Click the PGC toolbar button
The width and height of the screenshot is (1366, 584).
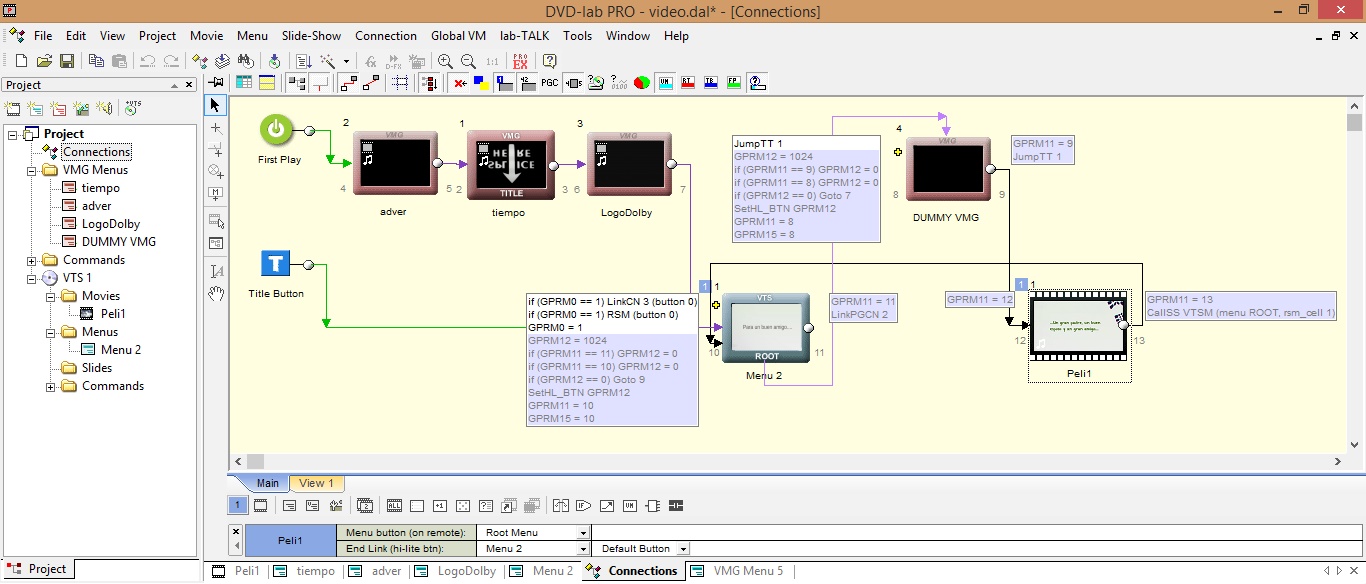(550, 83)
